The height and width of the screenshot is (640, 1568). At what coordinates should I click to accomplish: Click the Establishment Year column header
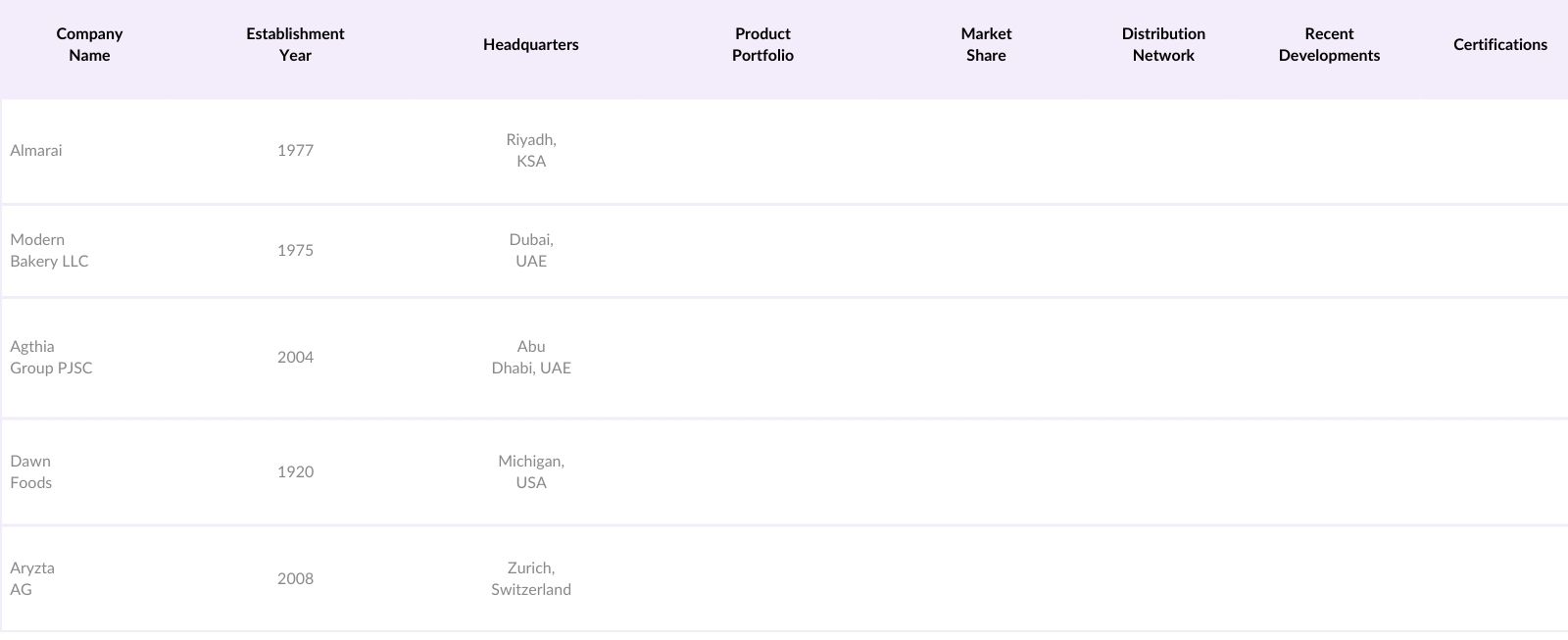pos(295,45)
